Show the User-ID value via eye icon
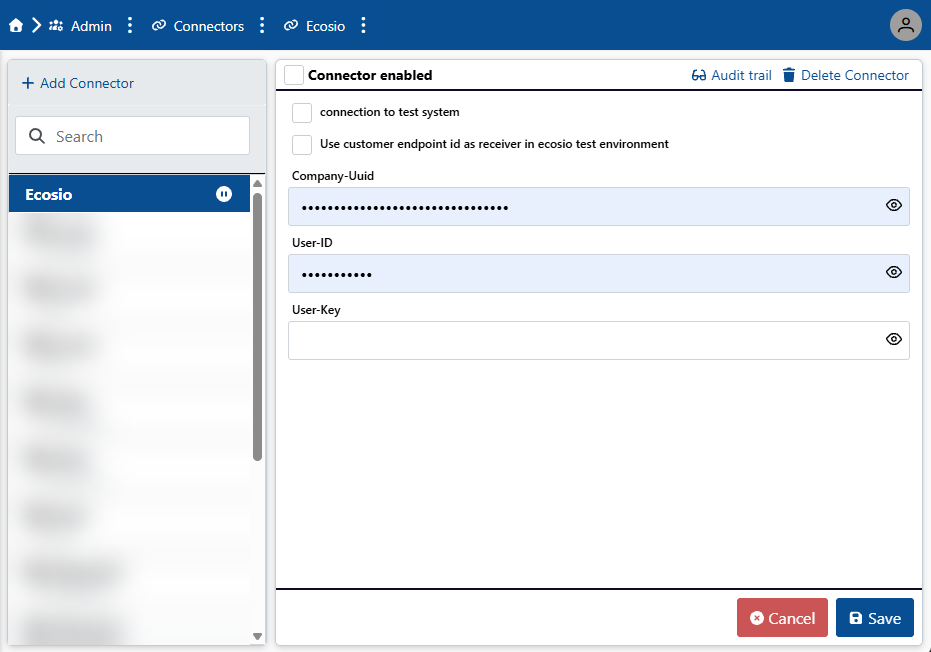The height and width of the screenshot is (652, 931). tap(894, 272)
